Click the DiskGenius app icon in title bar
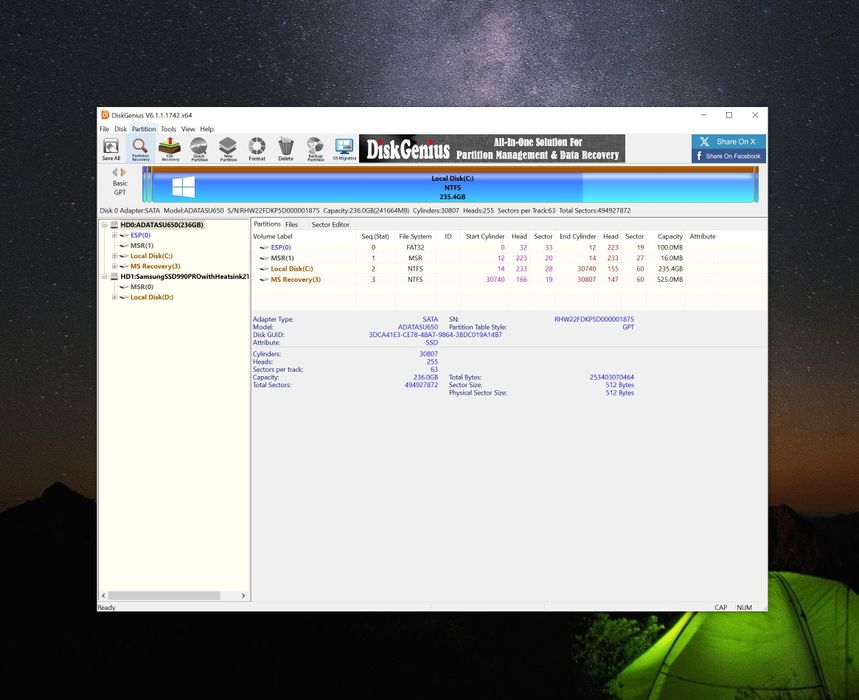Screen dimensions: 859x700 pos(105,115)
